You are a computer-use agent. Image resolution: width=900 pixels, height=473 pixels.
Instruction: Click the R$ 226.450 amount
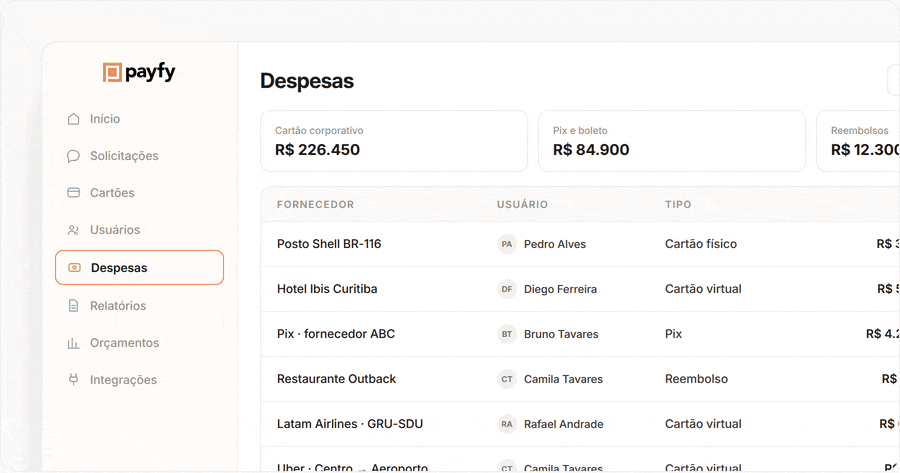point(317,150)
